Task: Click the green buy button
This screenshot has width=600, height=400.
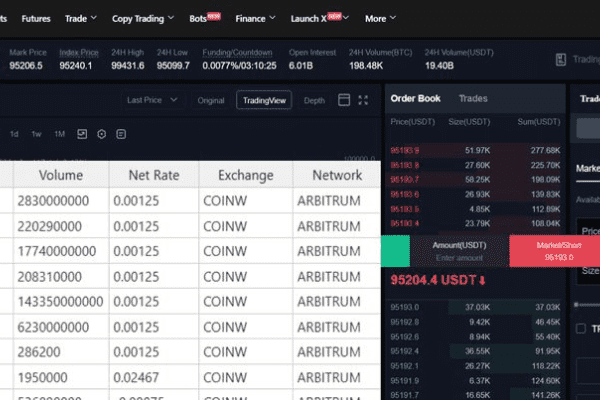Action: [x=395, y=251]
